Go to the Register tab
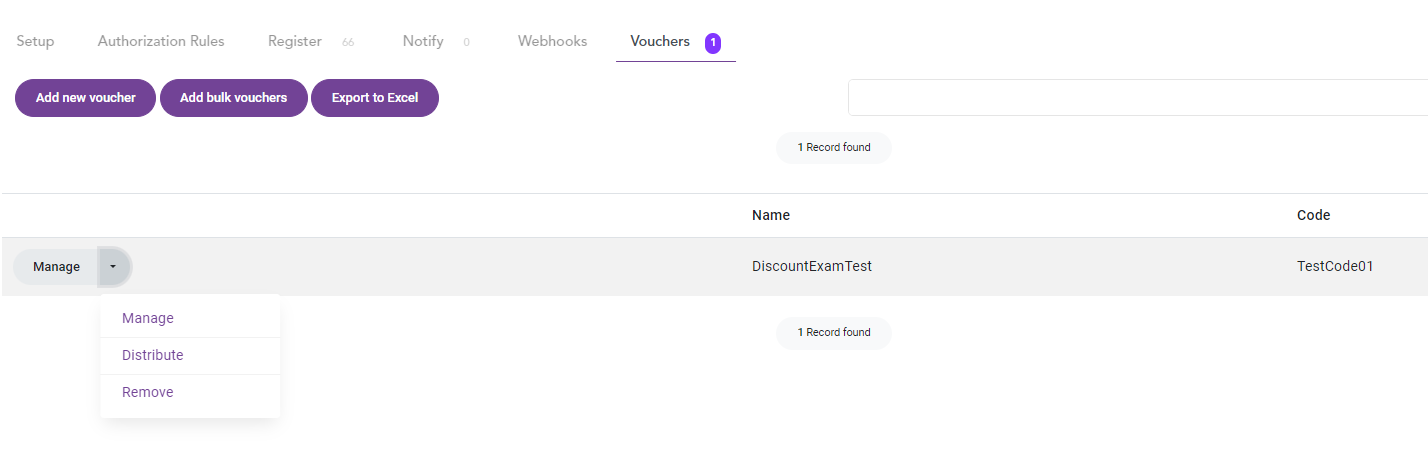The width and height of the screenshot is (1428, 462). click(295, 42)
